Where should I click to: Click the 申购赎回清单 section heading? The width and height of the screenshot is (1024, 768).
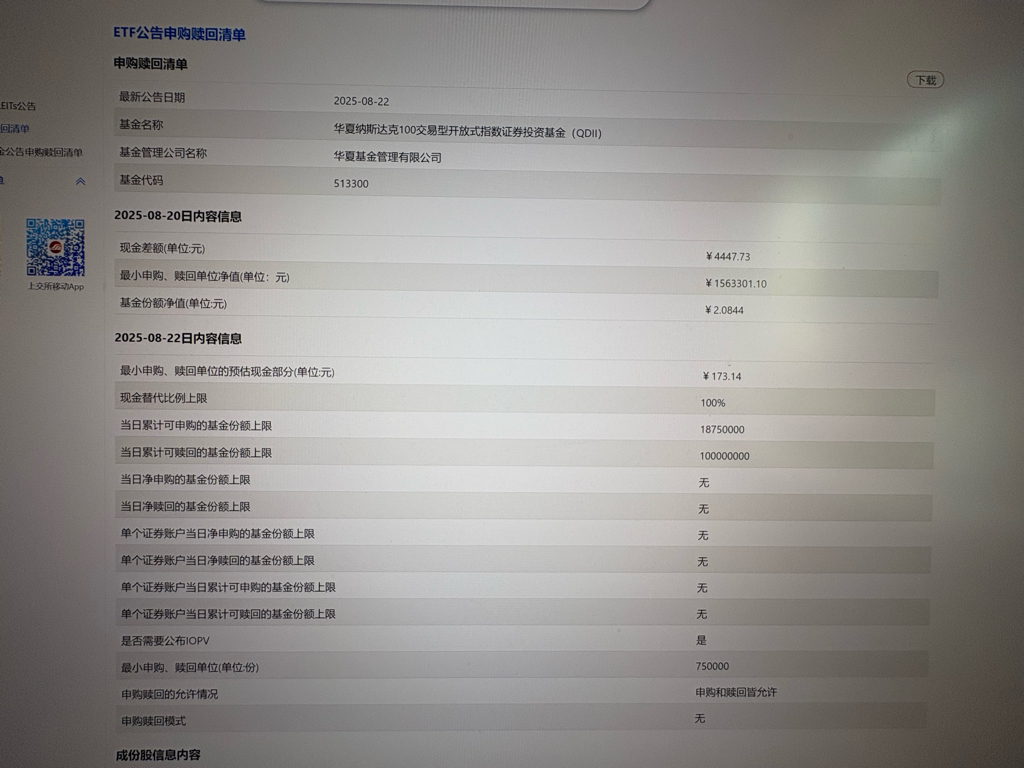[x=150, y=64]
